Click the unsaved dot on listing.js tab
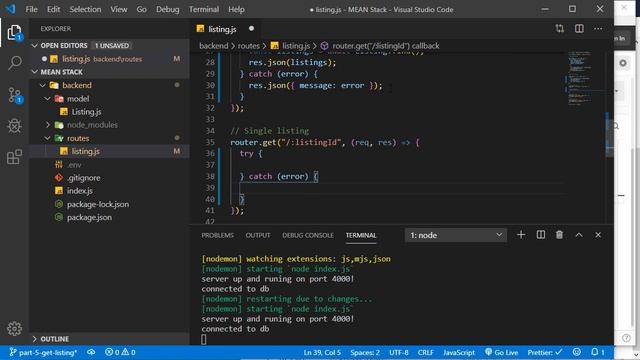The image size is (640, 360). 251,29
